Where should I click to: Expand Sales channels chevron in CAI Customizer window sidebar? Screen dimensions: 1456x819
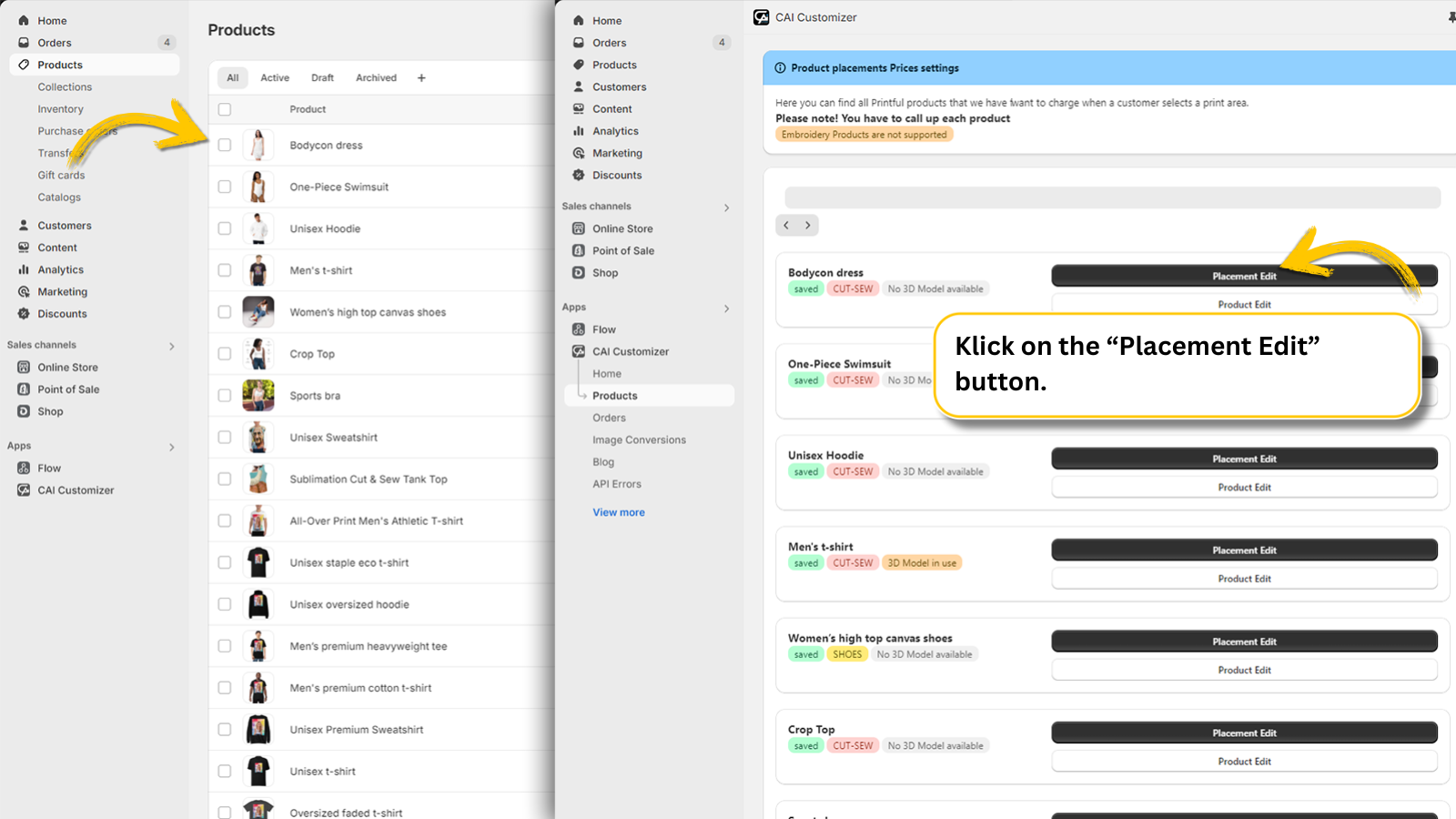726,207
